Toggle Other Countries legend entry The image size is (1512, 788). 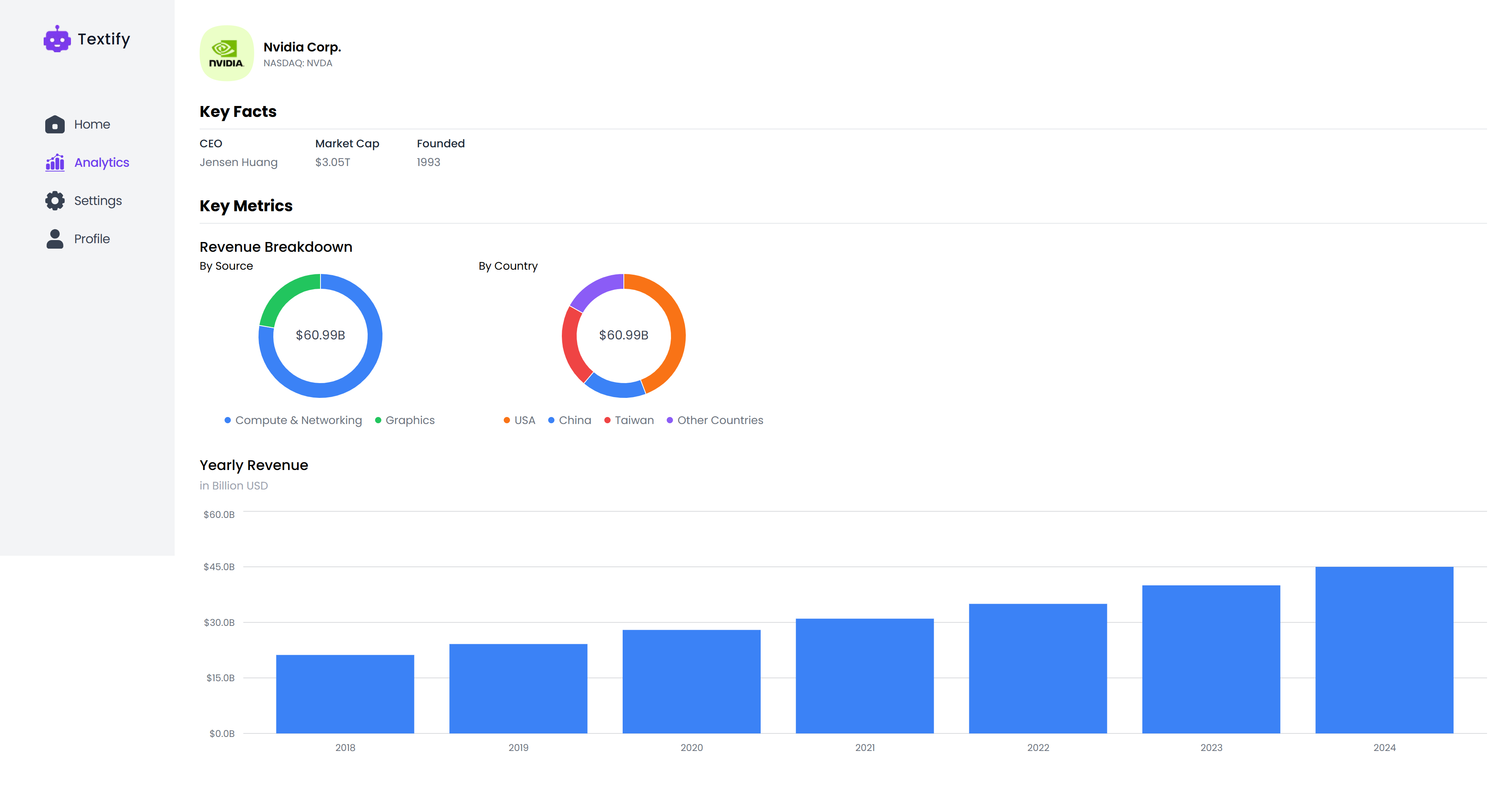tap(720, 420)
